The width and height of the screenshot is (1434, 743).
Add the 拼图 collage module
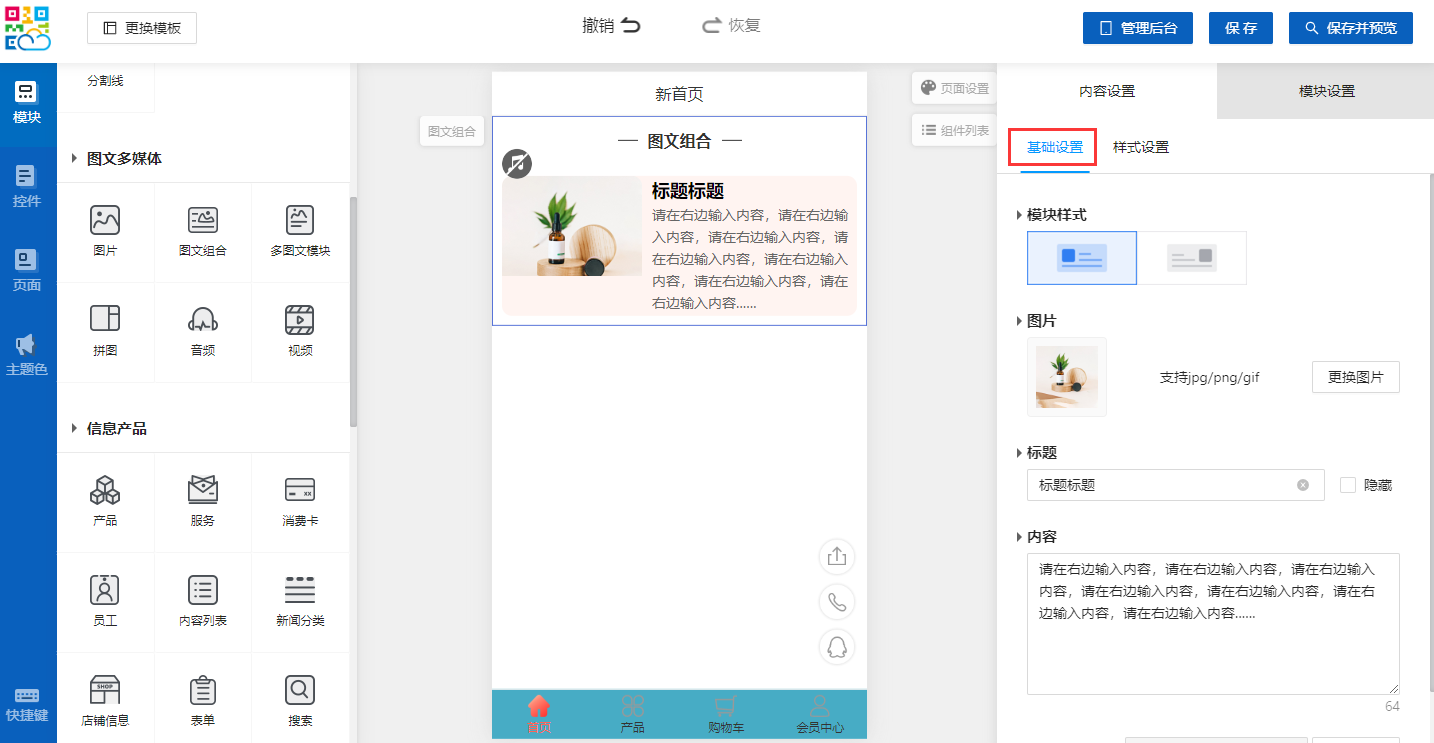[105, 330]
